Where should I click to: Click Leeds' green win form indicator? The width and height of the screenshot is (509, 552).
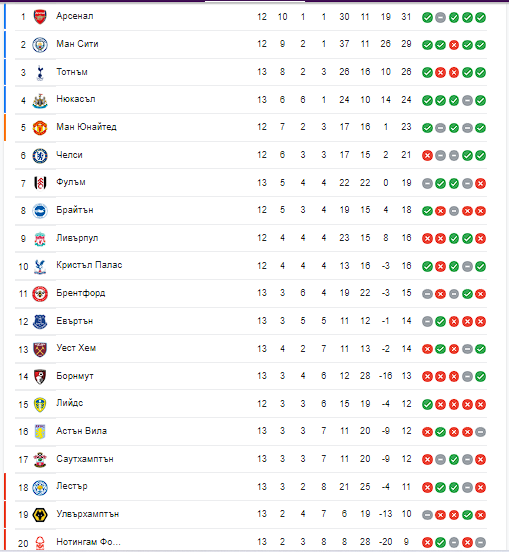tap(427, 404)
